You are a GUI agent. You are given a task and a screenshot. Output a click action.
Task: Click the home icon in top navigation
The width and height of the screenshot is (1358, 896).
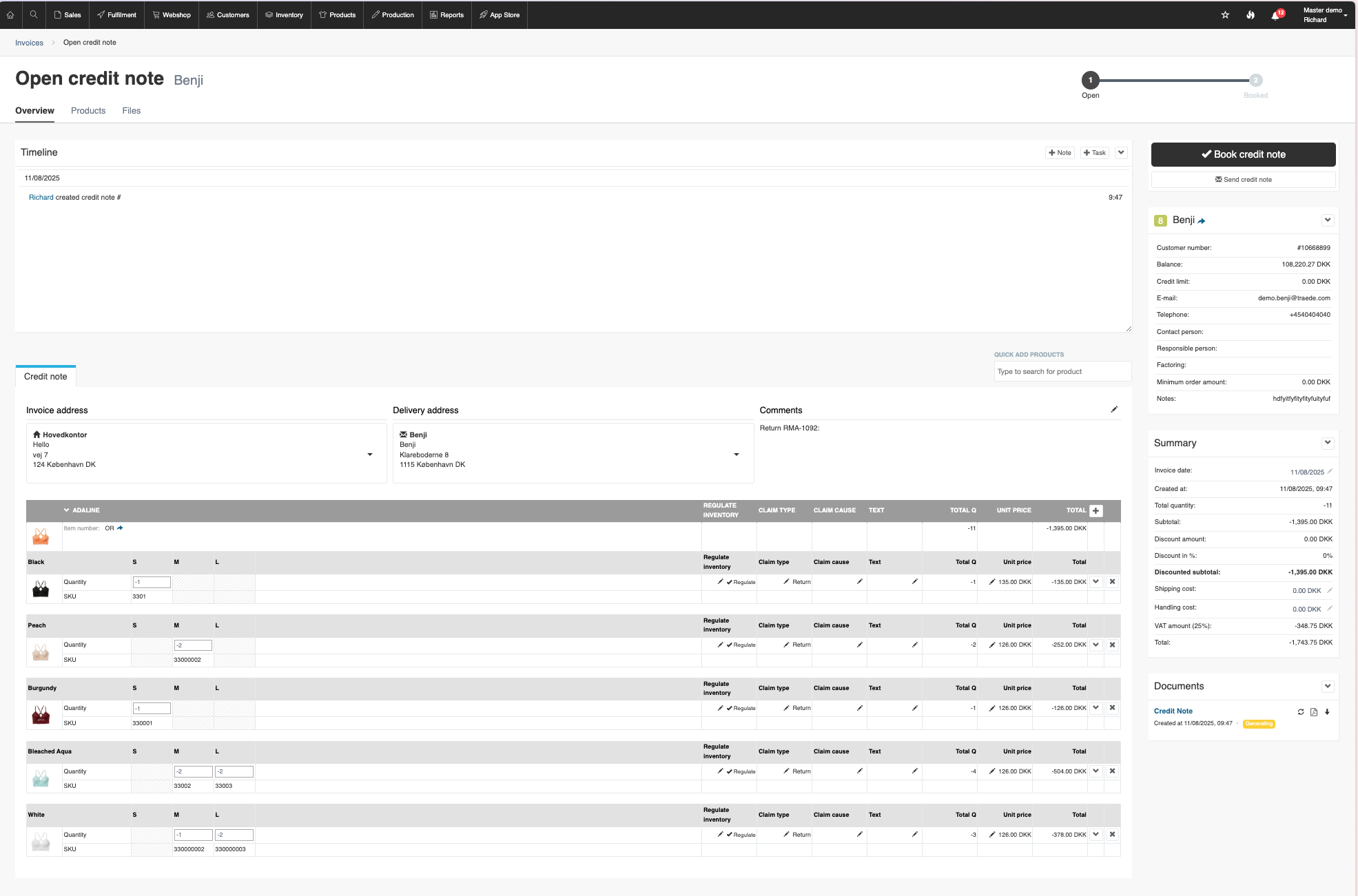pyautogui.click(x=10, y=14)
